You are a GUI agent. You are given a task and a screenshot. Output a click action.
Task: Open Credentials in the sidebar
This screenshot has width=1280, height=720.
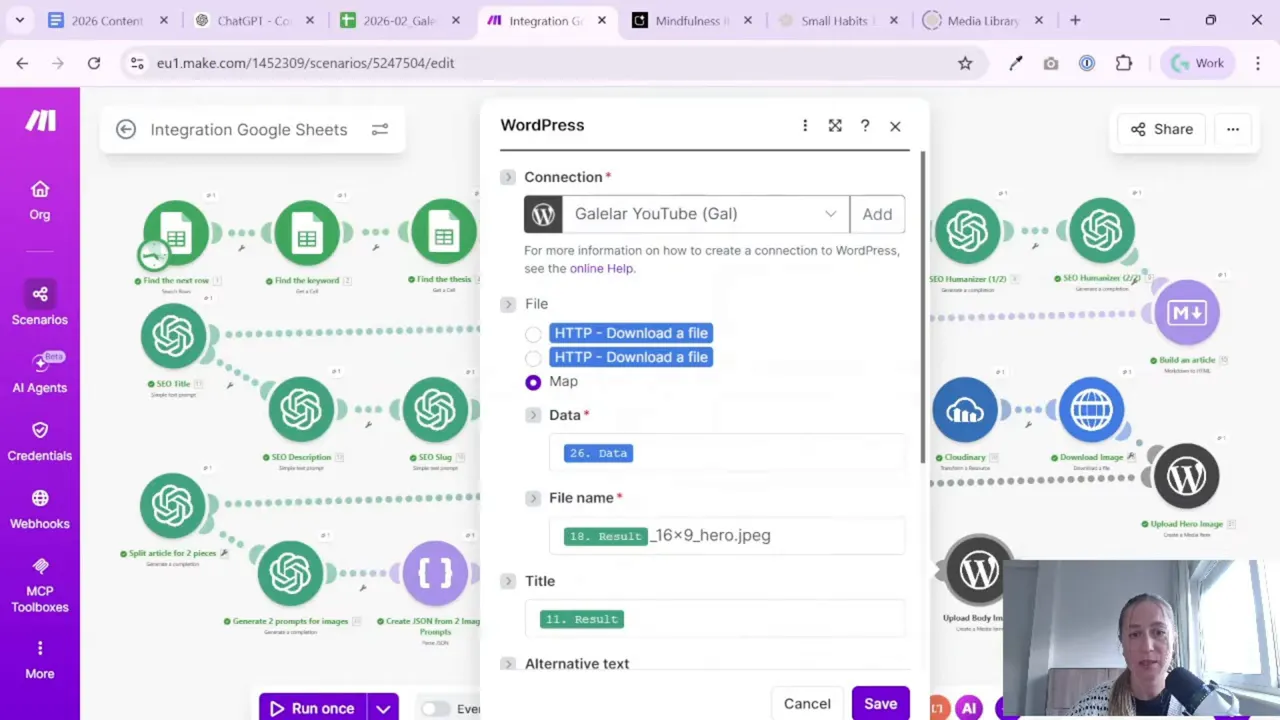click(40, 440)
